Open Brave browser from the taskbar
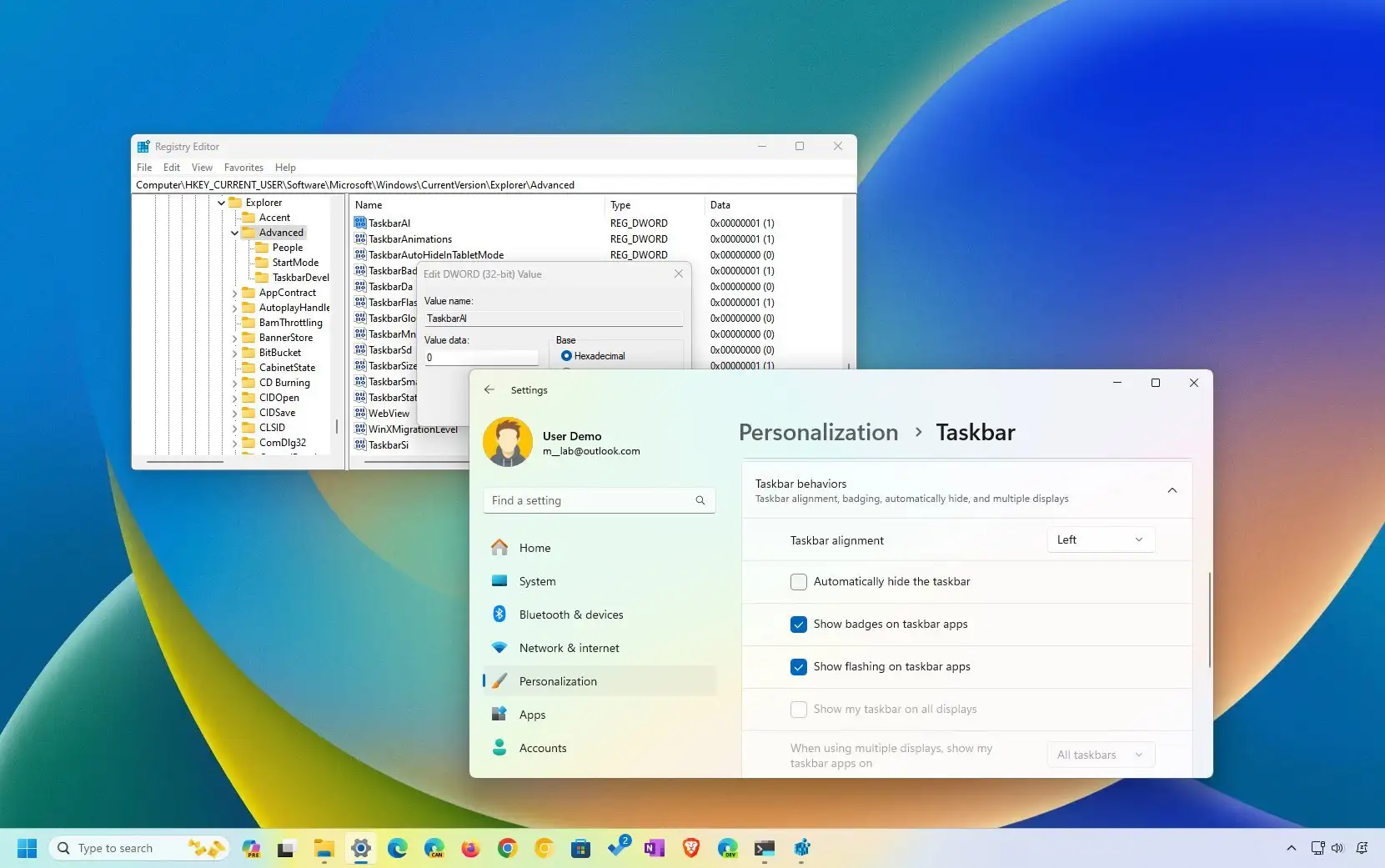The image size is (1385, 868). (690, 848)
